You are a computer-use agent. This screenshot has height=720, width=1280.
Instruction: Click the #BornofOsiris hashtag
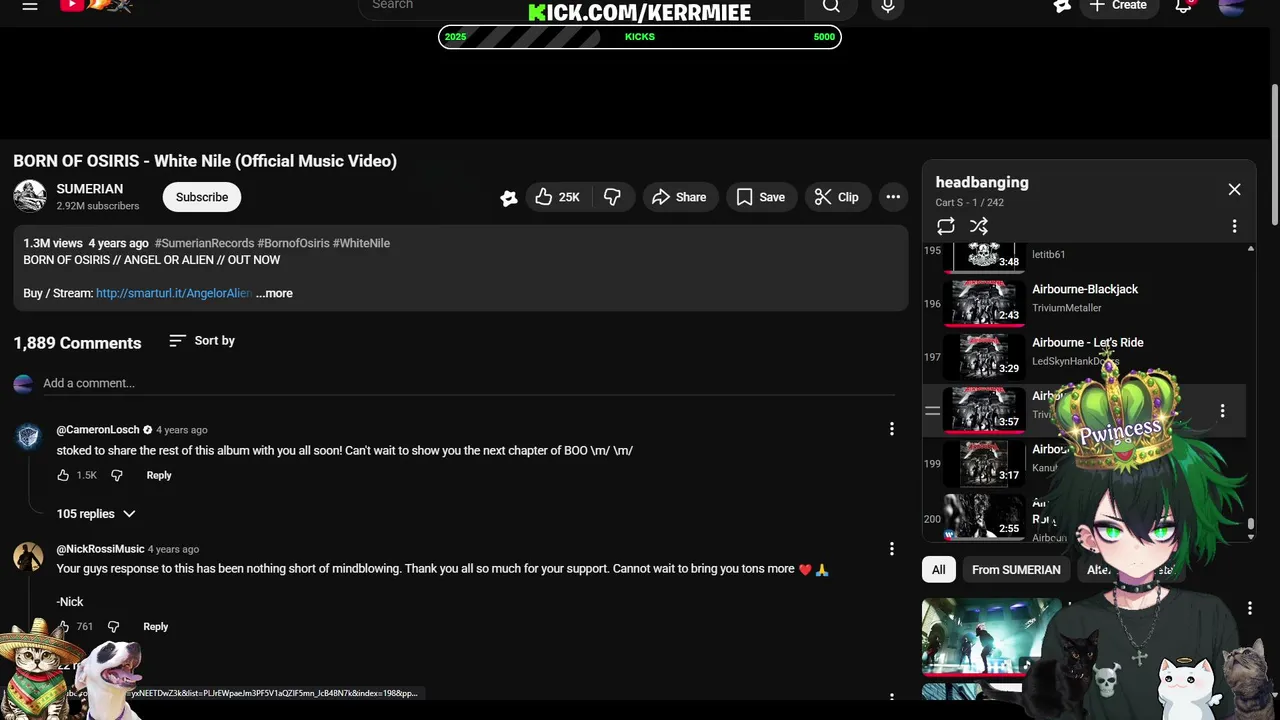click(x=293, y=243)
